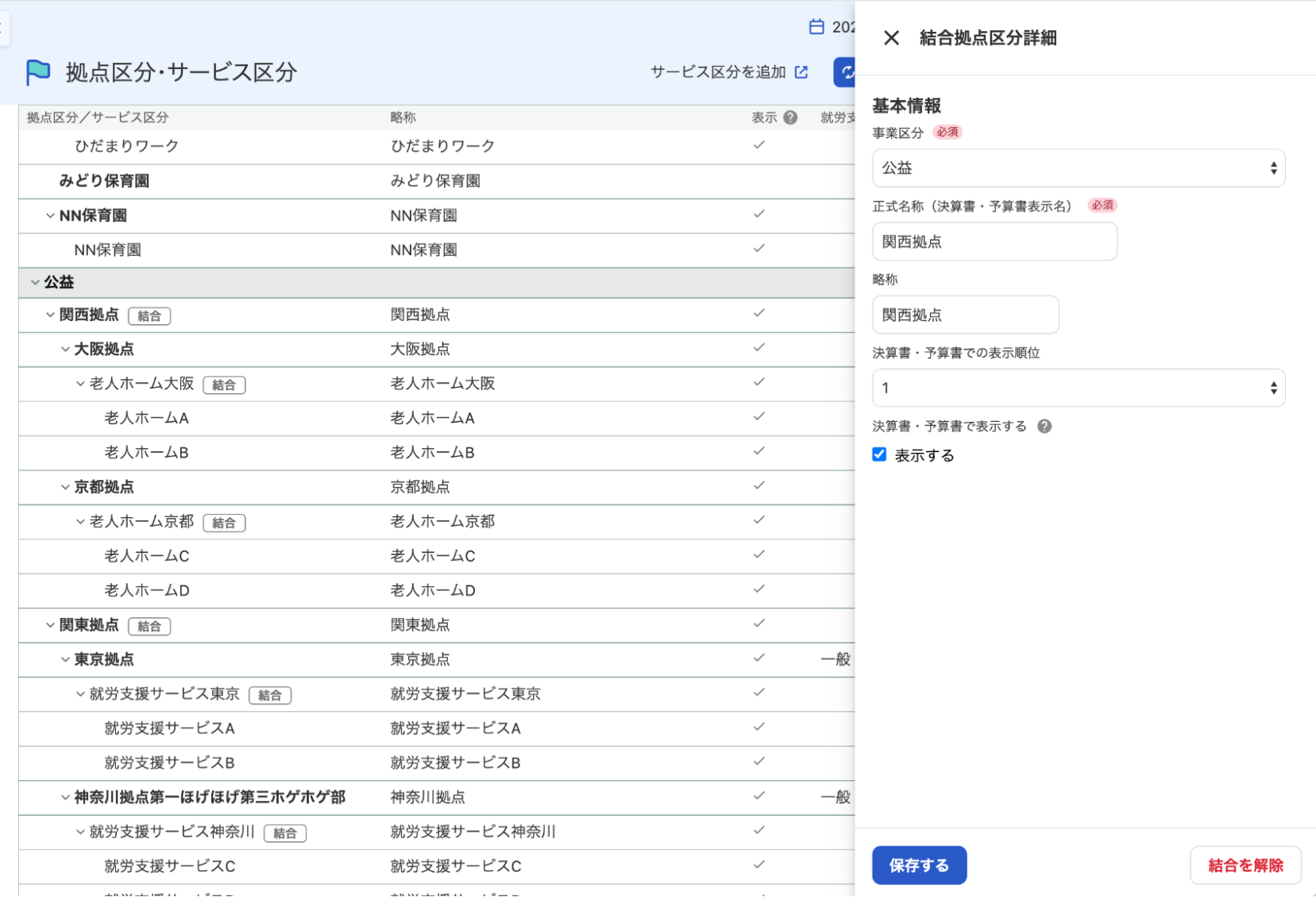Viewport: 1316px width, 897px height.
Task: Open the 事業区分 dropdown showing 公益
Action: point(1079,168)
